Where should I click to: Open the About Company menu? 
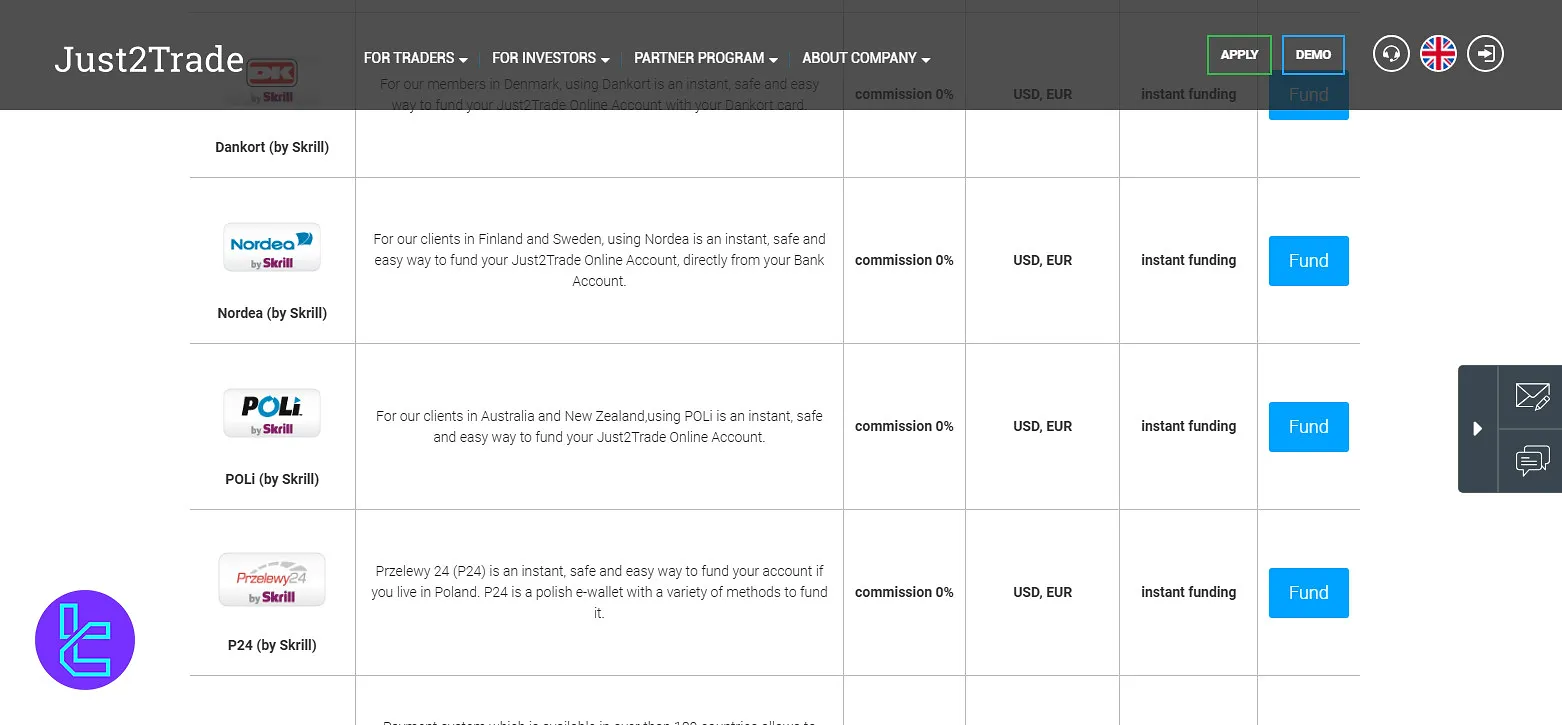pyautogui.click(x=865, y=58)
